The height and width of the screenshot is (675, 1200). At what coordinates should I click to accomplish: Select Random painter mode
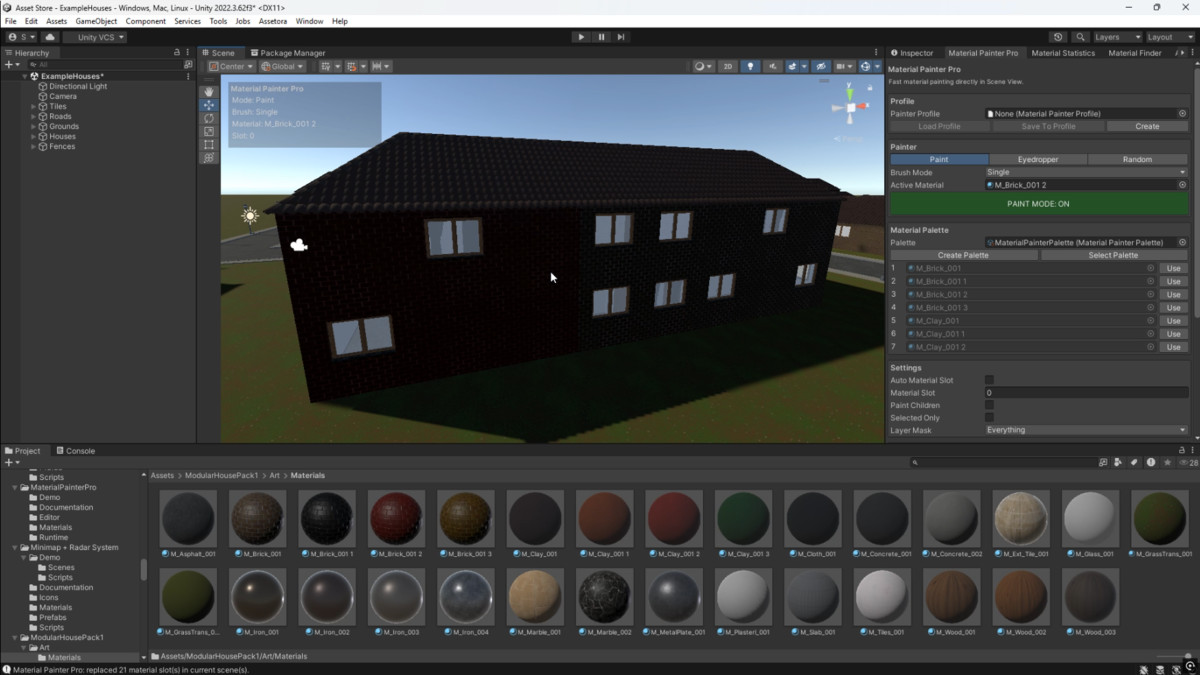point(1137,159)
